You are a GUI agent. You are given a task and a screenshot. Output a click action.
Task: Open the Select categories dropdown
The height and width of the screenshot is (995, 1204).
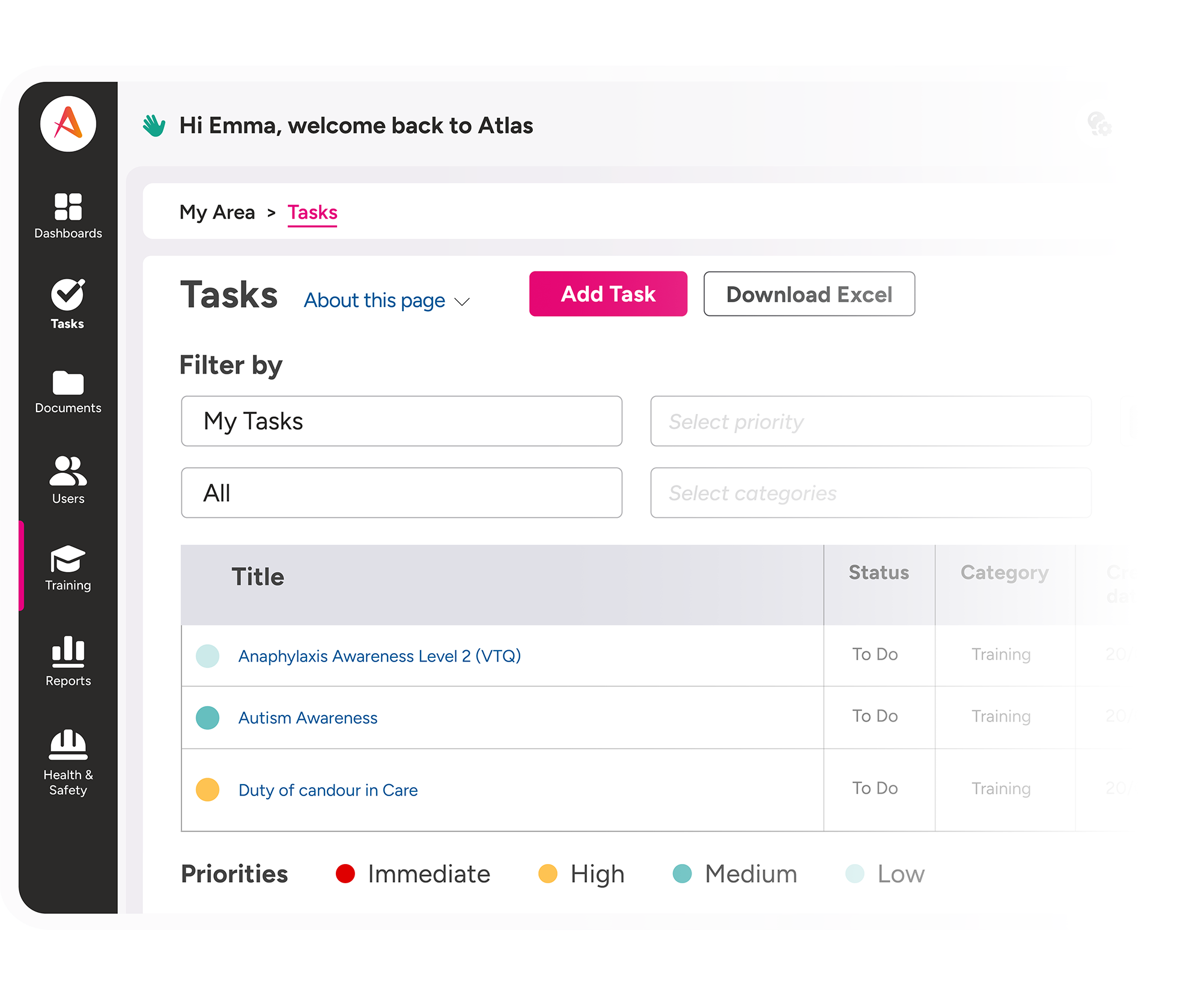point(871,493)
